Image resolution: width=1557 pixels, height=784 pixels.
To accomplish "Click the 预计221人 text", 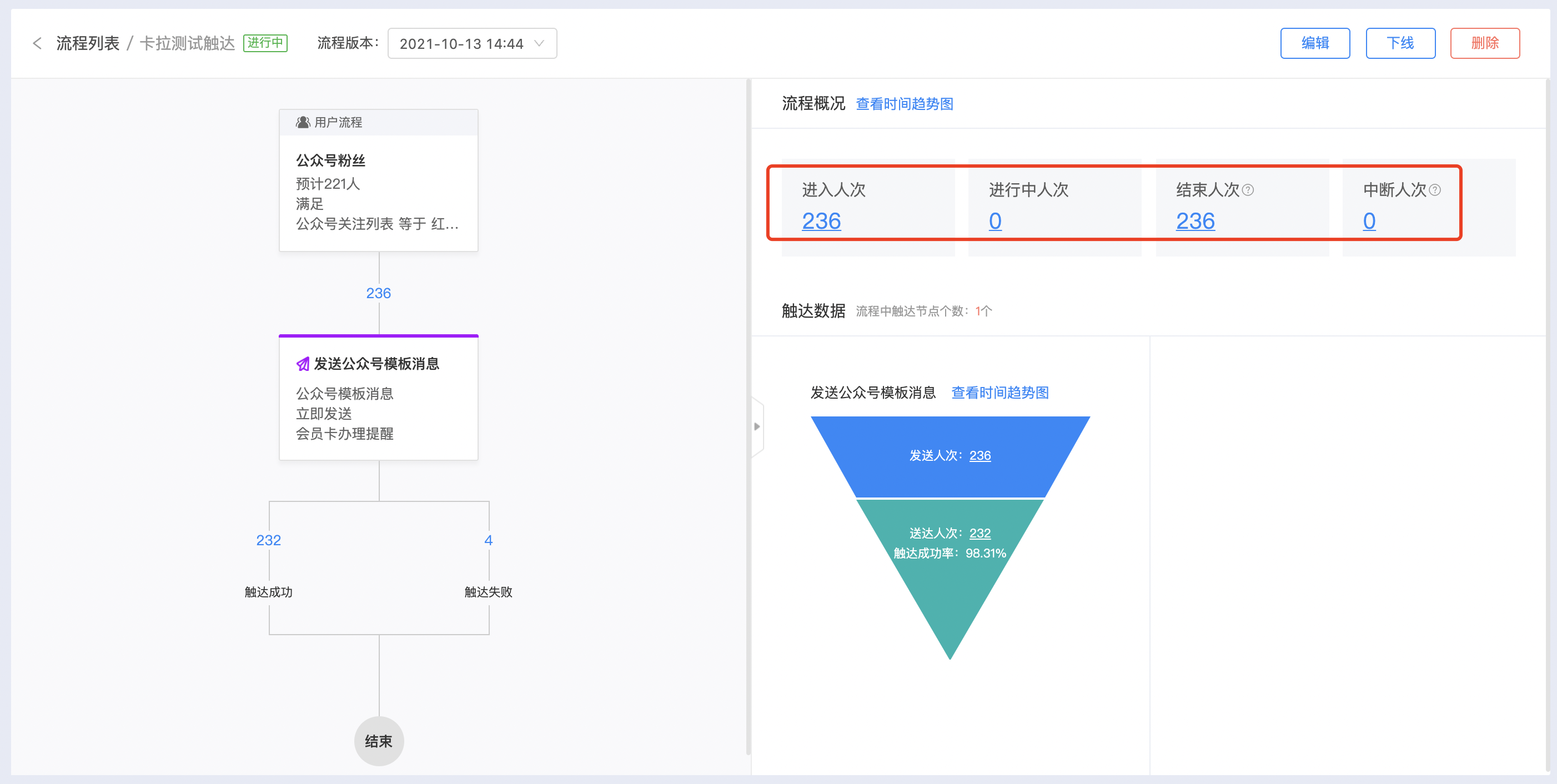I will [x=328, y=184].
